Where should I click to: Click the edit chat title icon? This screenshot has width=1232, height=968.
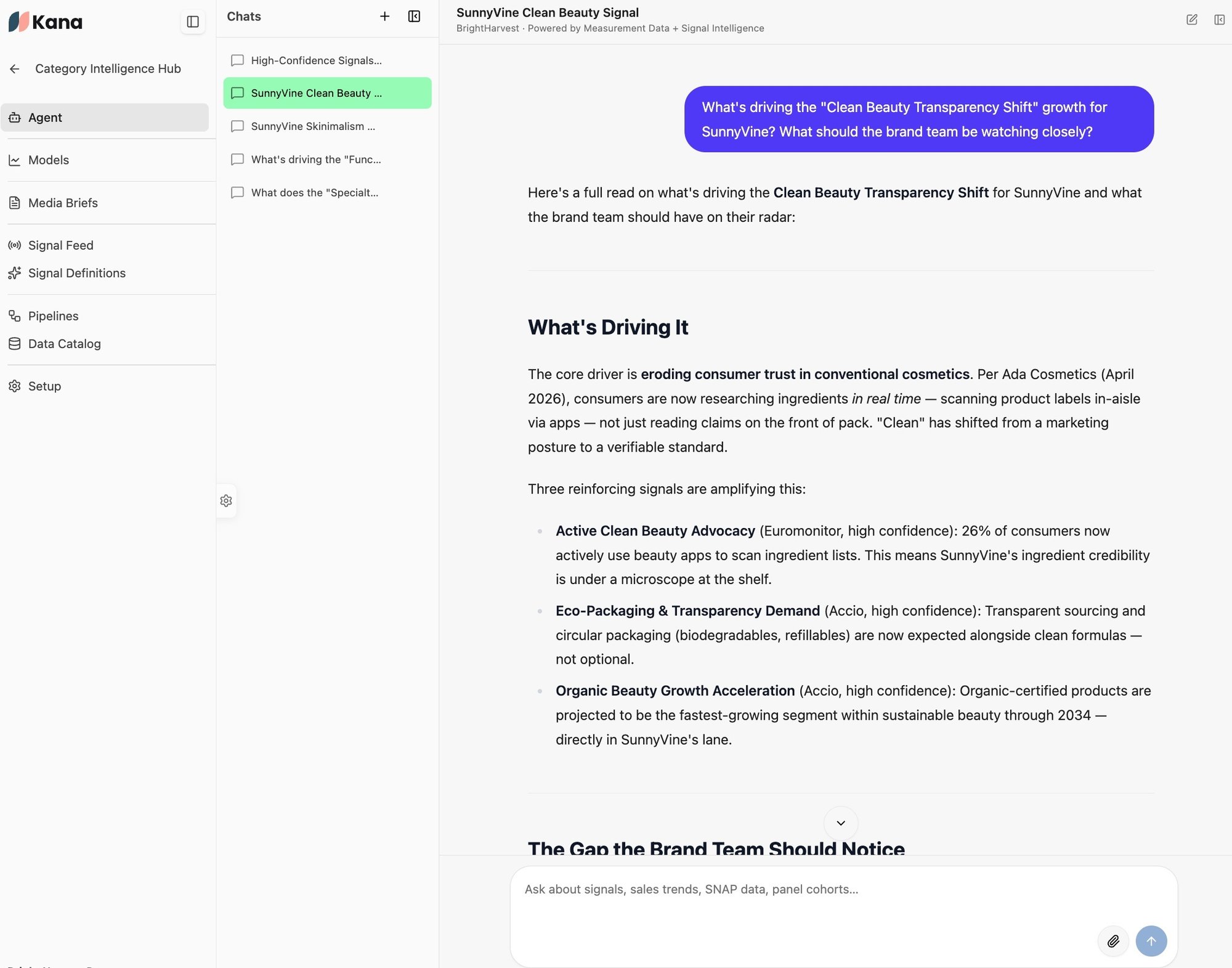pyautogui.click(x=1192, y=20)
